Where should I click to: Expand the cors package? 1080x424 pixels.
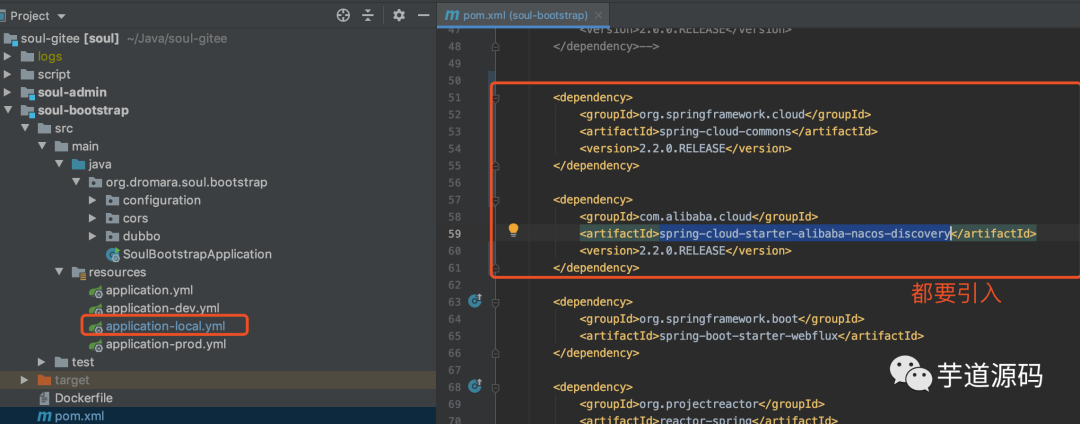pos(93,218)
